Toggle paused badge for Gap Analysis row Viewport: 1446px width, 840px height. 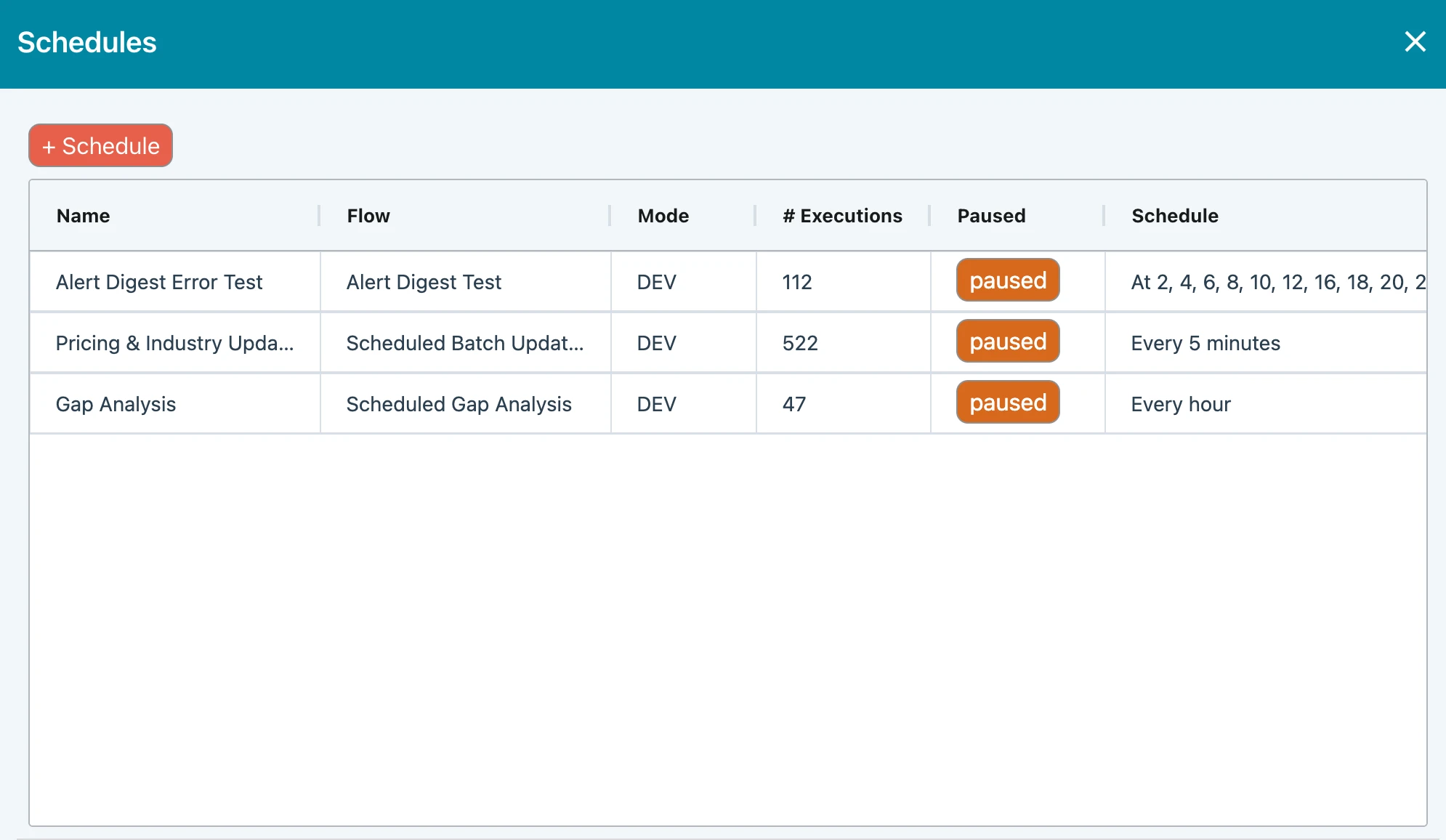click(x=1007, y=403)
